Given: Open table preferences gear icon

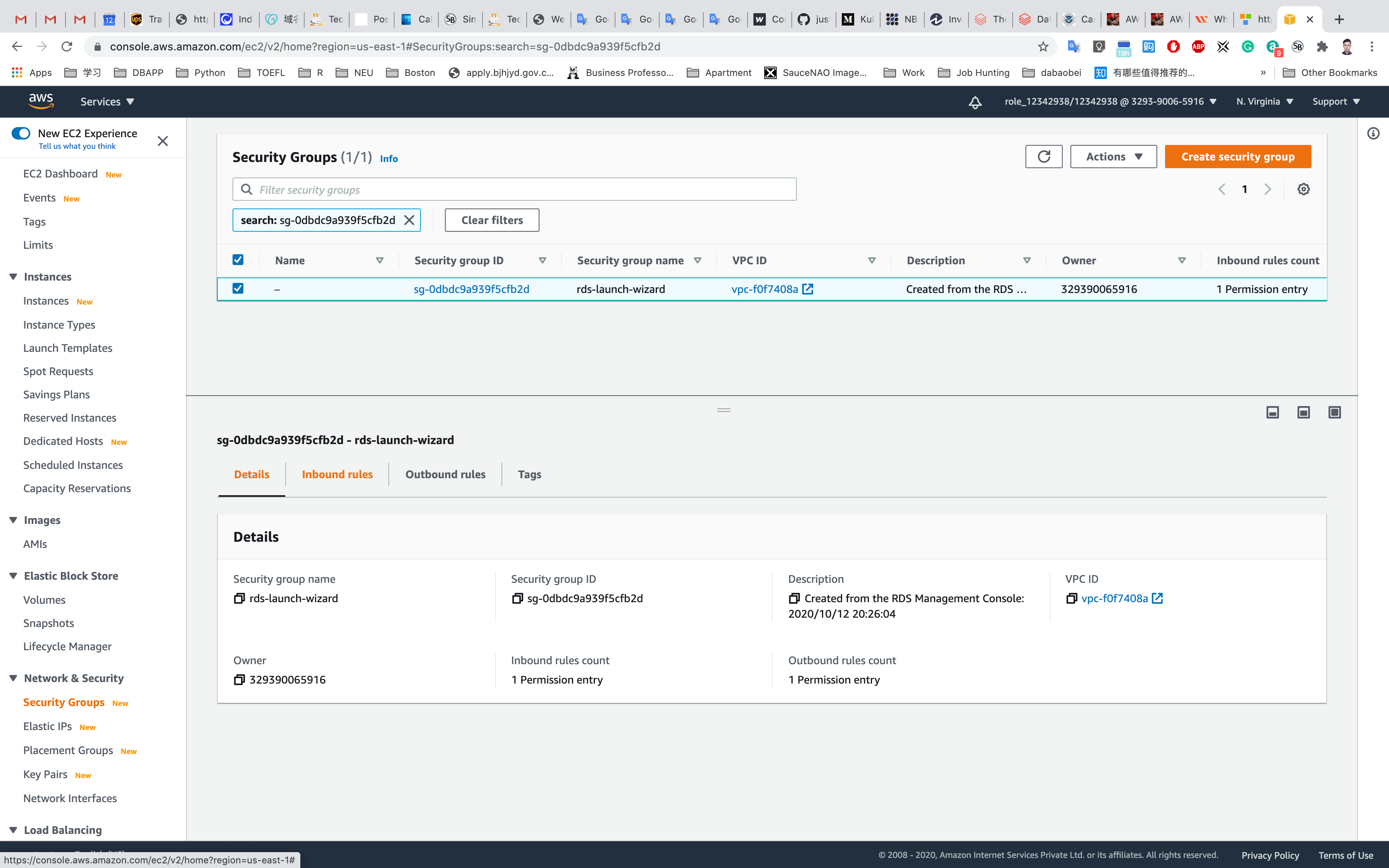Looking at the screenshot, I should (1303, 189).
